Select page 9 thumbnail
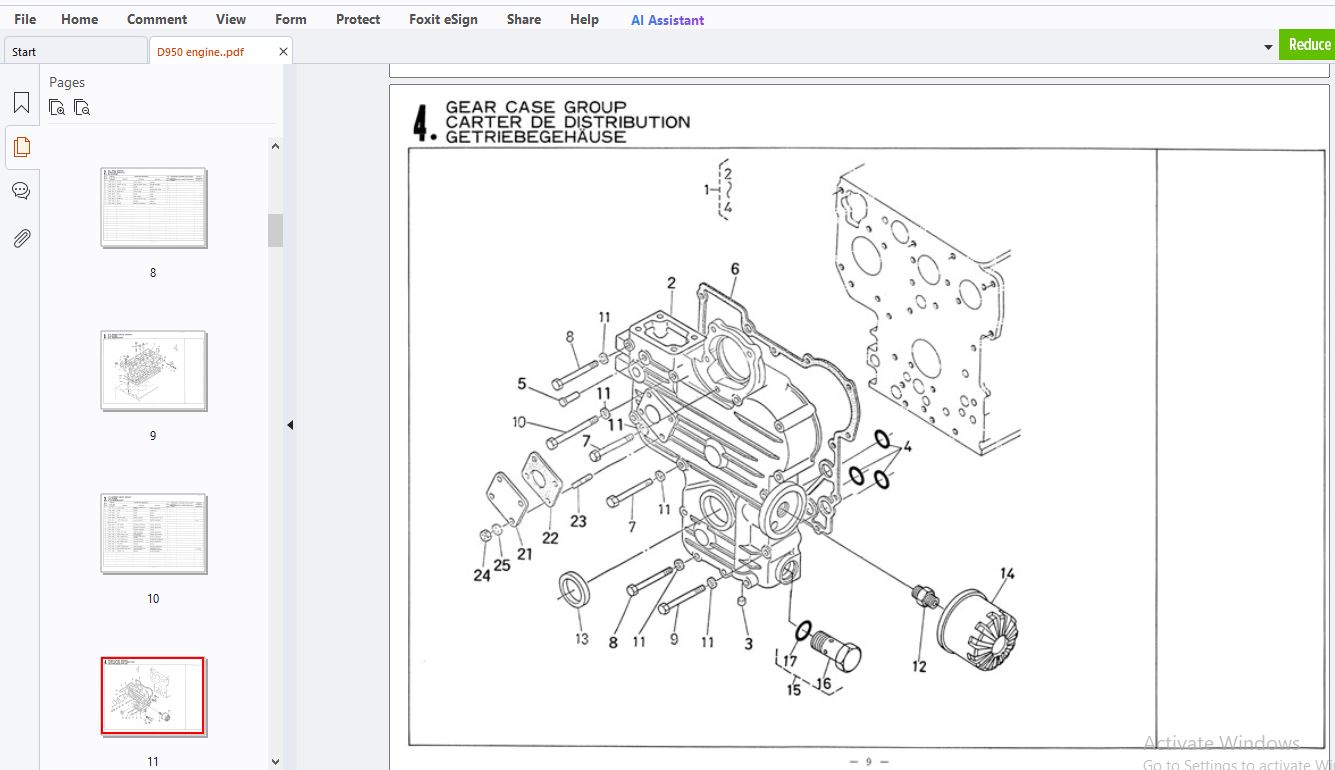The width and height of the screenshot is (1335, 770). pos(153,370)
